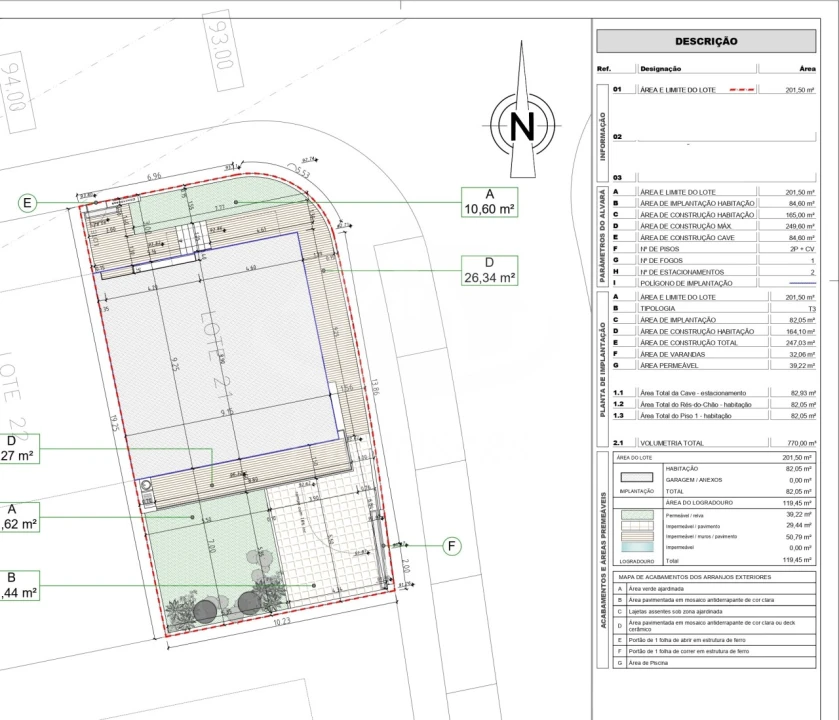Click the cyan Impermeável swatch
The image size is (839, 720).
(637, 548)
